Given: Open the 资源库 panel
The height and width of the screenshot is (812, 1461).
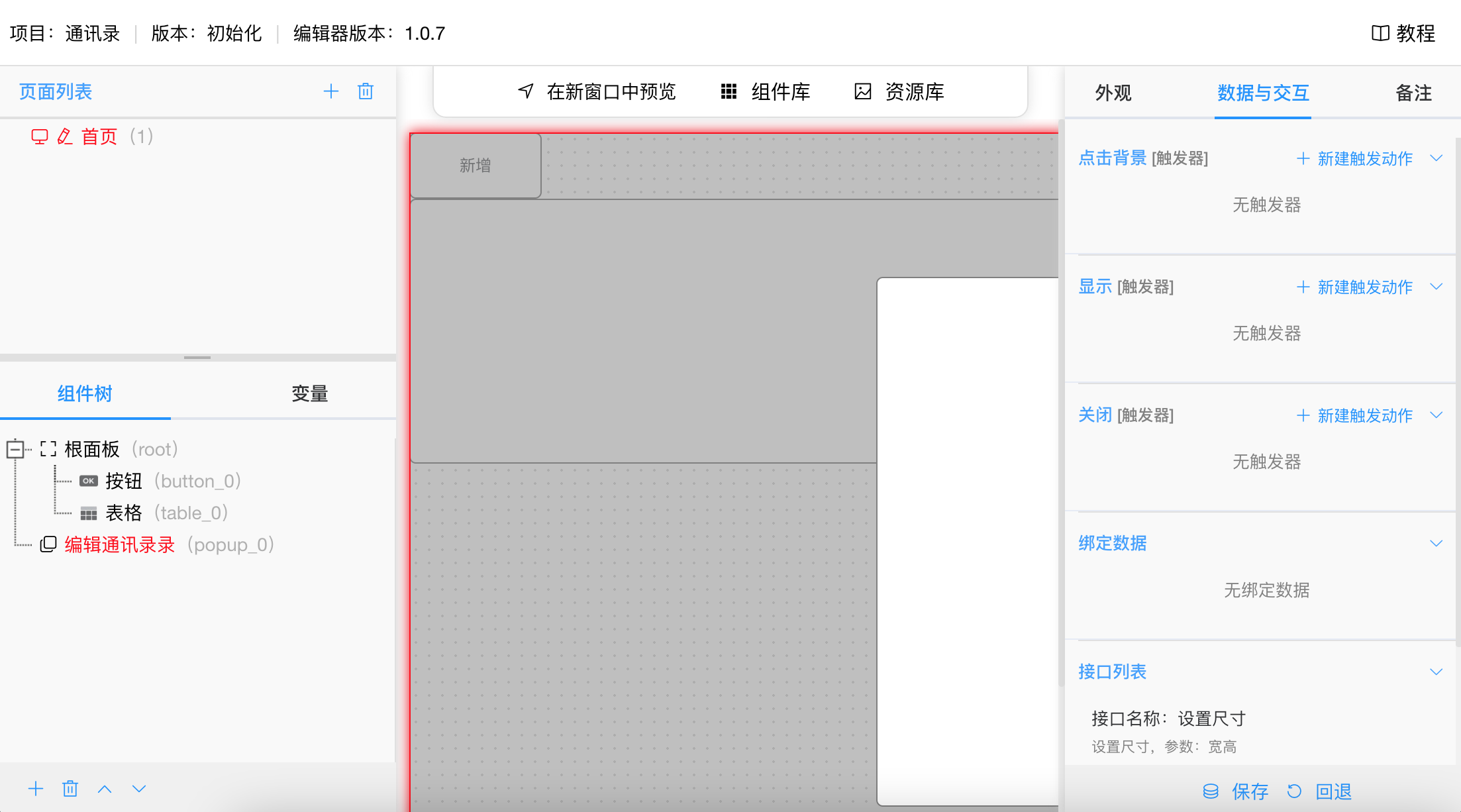Looking at the screenshot, I should pos(899,91).
